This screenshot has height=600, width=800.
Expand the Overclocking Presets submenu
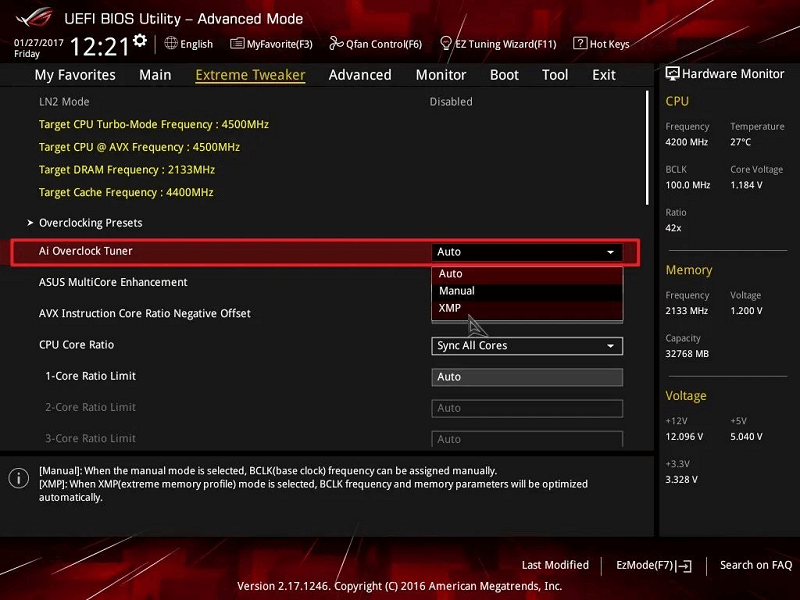[90, 223]
